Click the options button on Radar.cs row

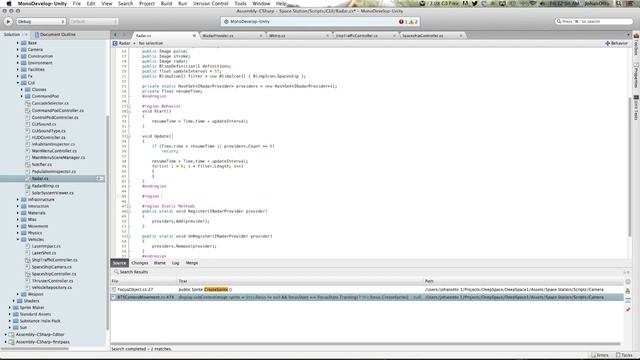pyautogui.click(x=100, y=179)
